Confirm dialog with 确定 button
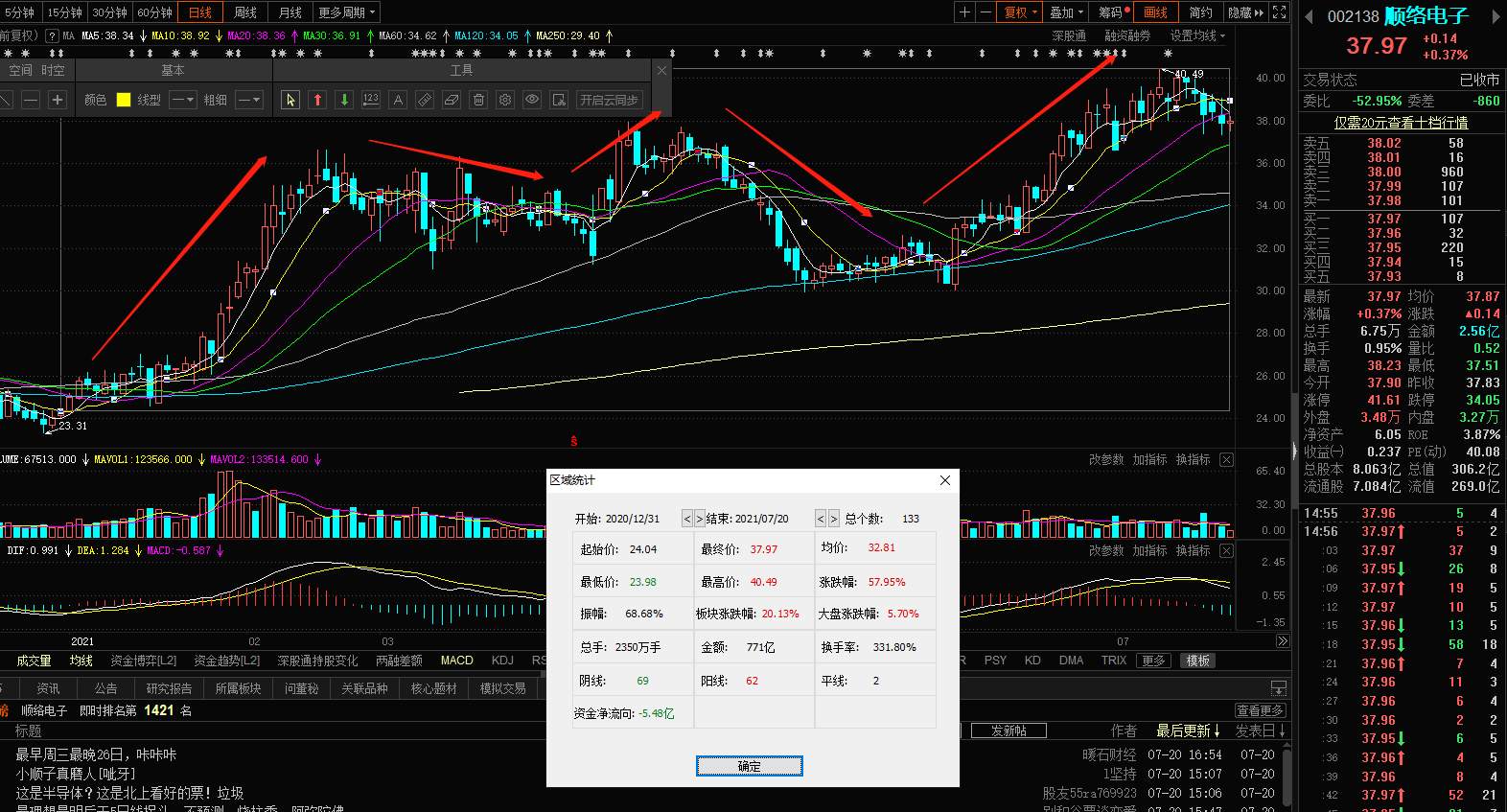This screenshot has width=1507, height=812. coord(750,766)
